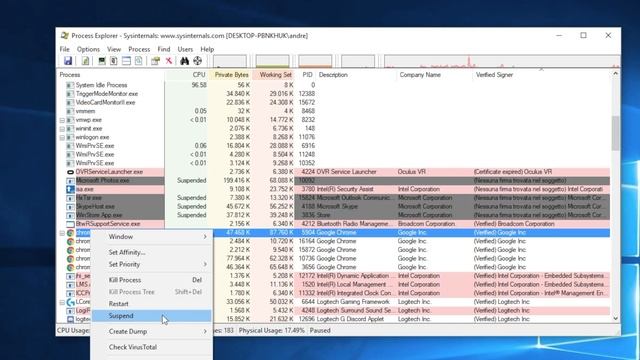Sort by the Description column header

click(356, 75)
